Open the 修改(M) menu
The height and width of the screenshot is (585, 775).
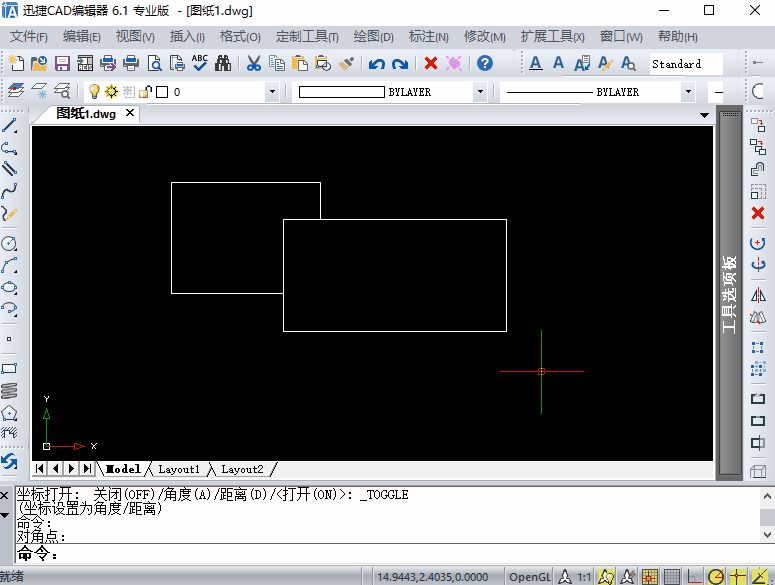[484, 37]
